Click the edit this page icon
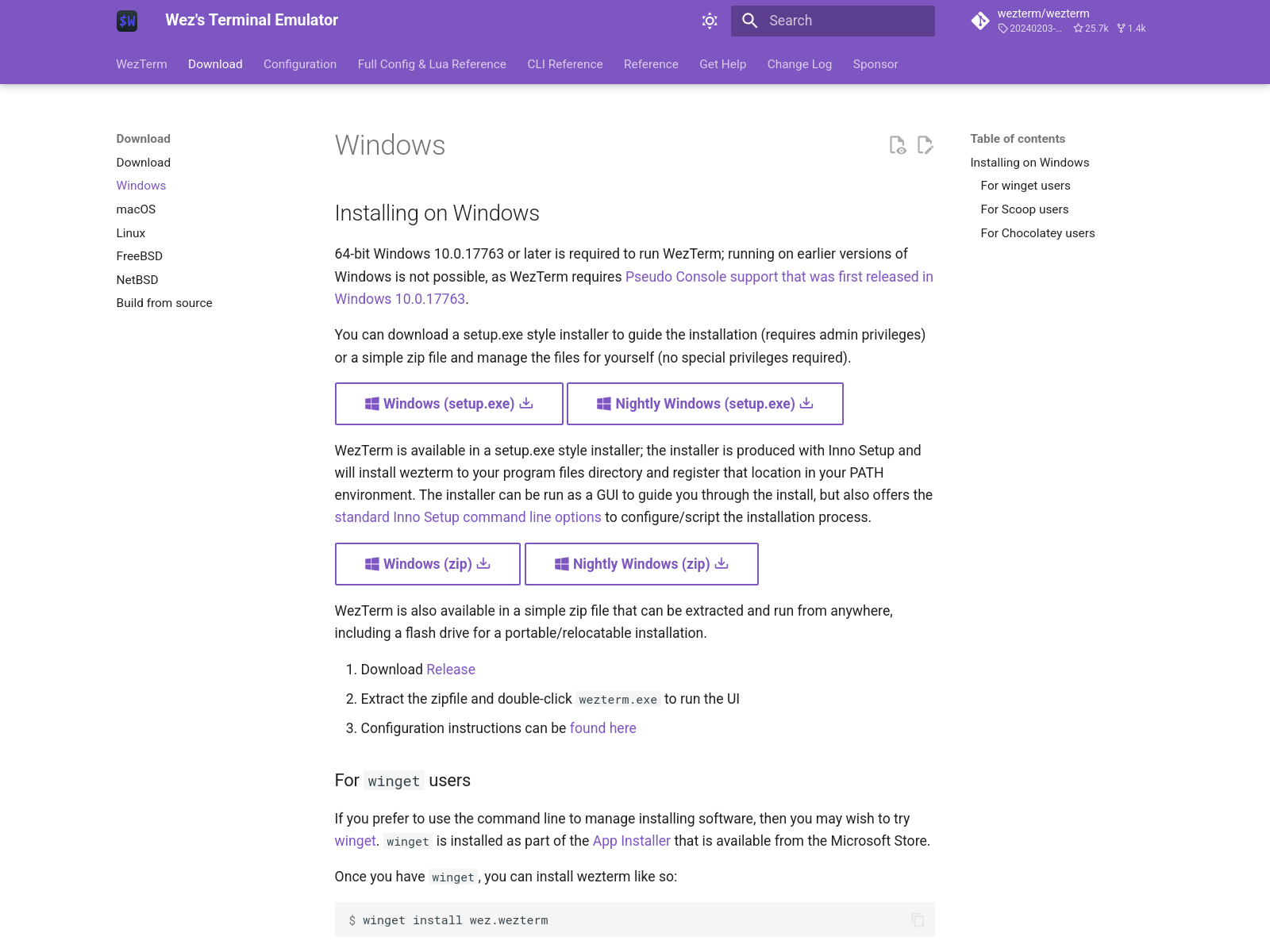 (925, 145)
